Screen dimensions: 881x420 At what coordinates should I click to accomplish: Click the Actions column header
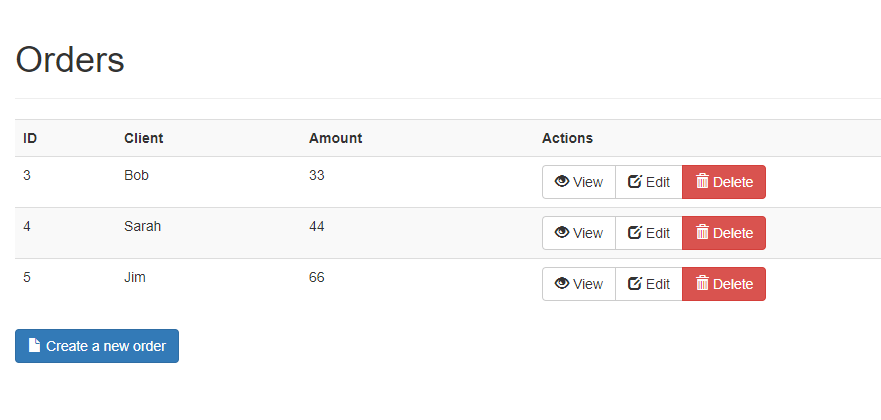(x=567, y=138)
